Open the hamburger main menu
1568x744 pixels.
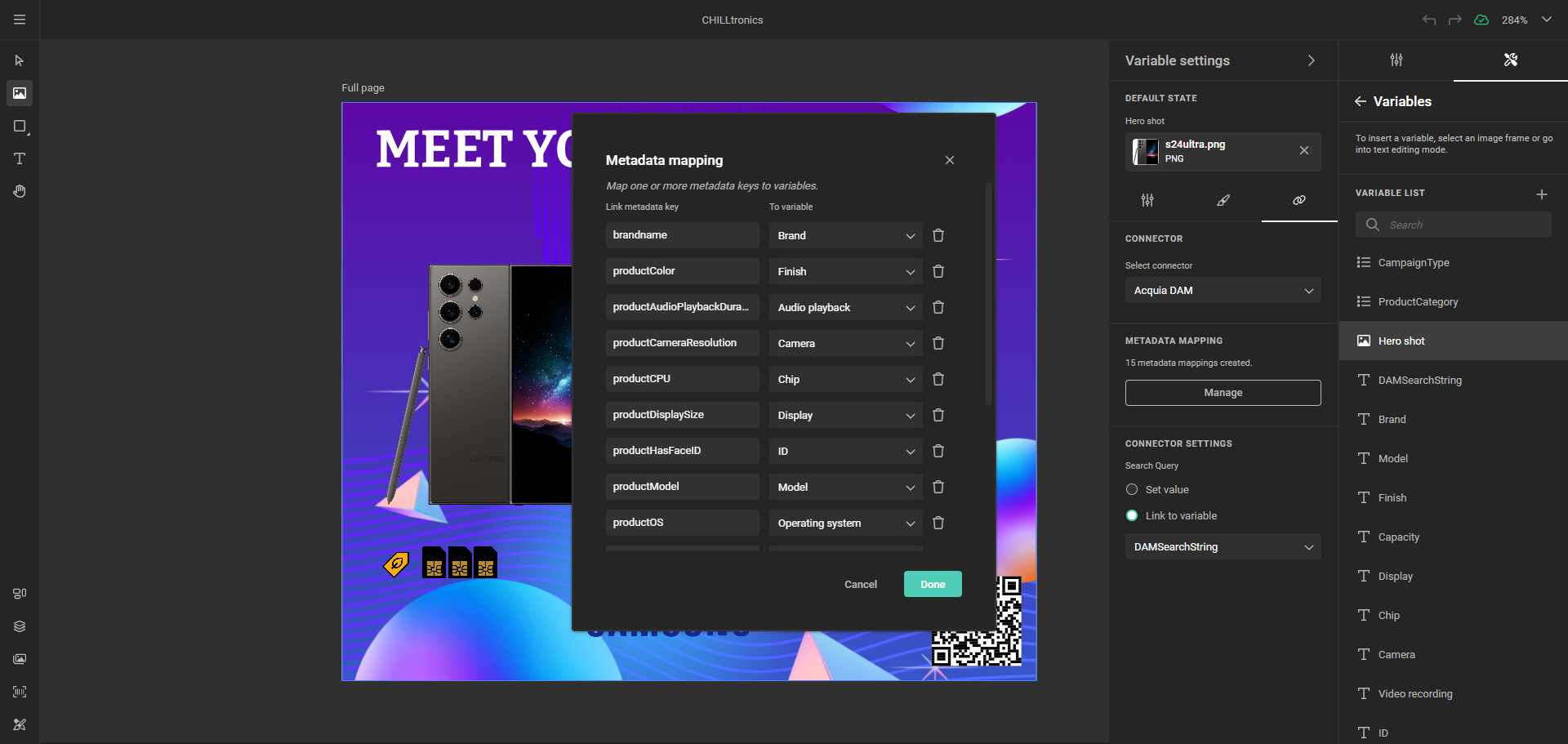coord(20,20)
